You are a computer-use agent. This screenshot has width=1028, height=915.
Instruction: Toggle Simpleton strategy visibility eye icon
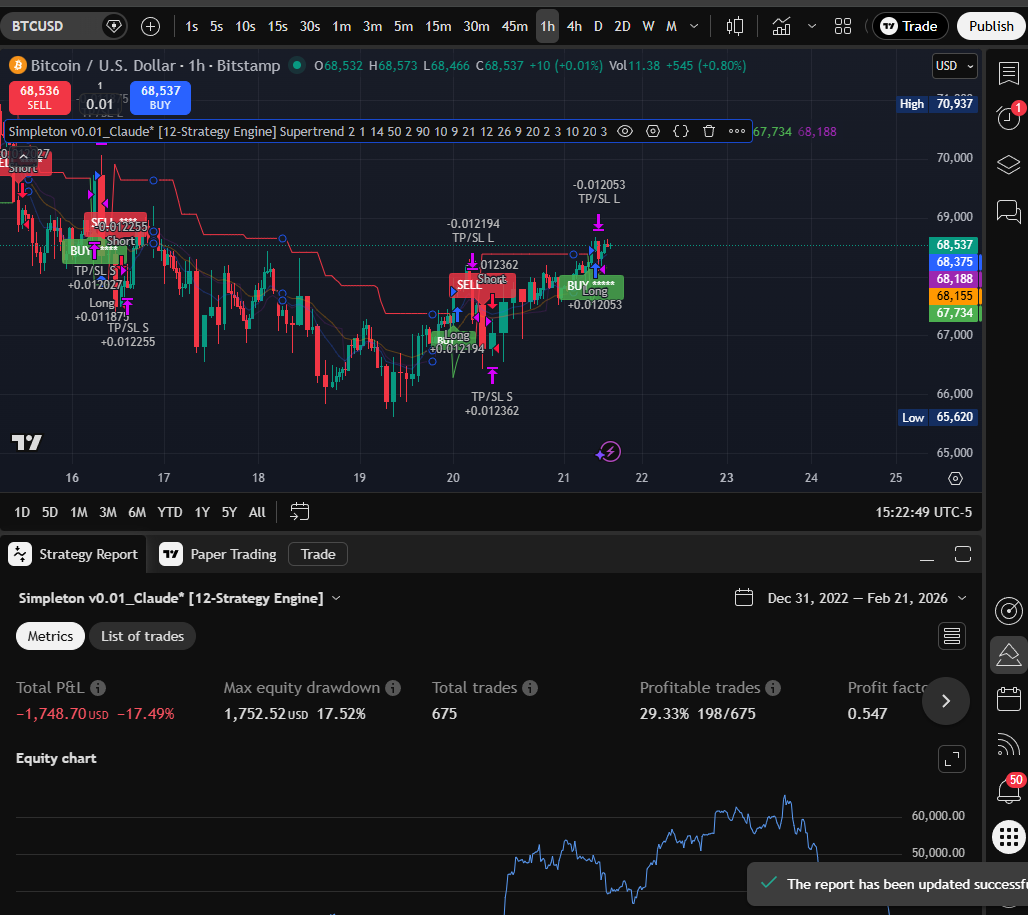tap(625, 131)
